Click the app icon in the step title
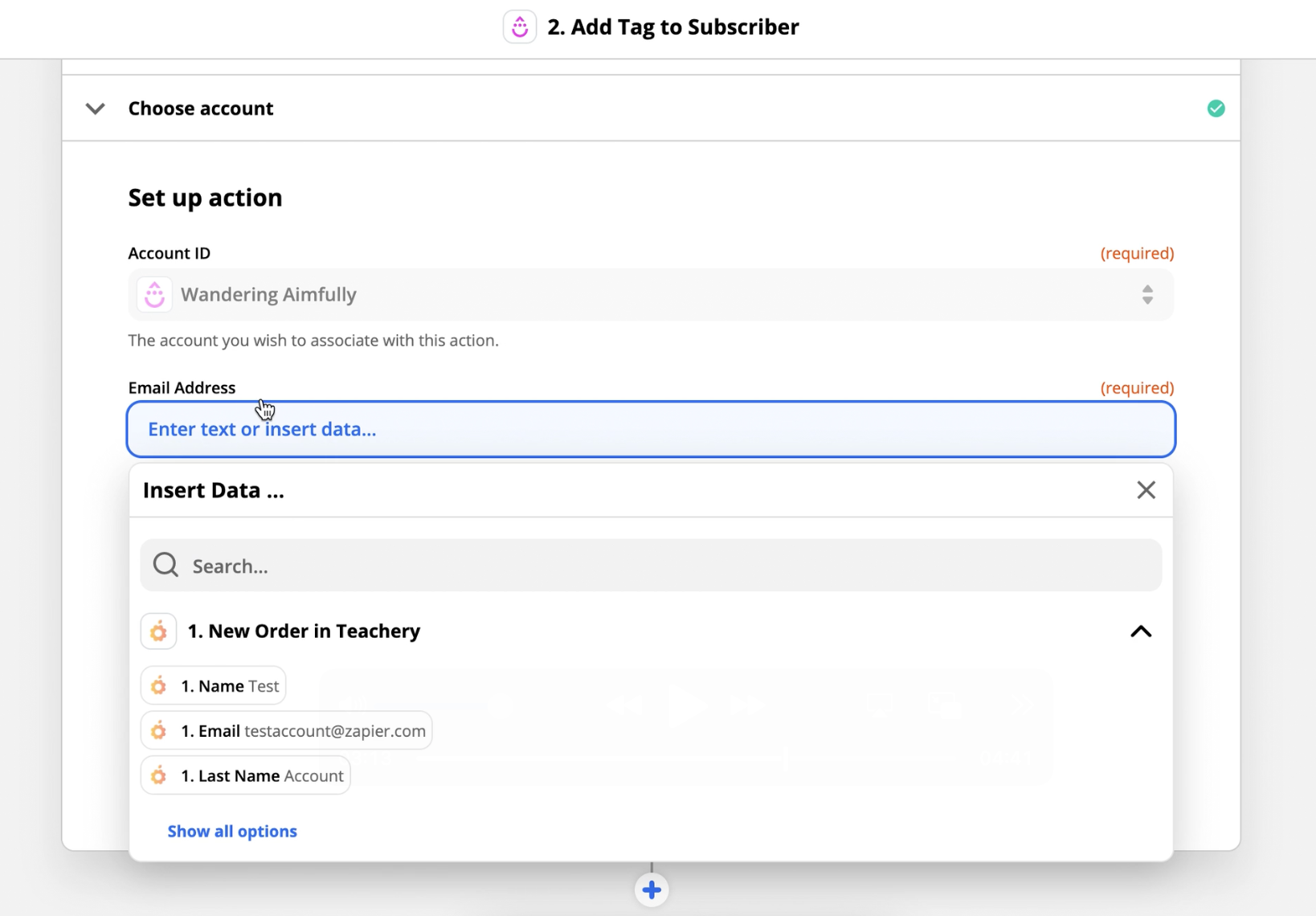 tap(520, 27)
